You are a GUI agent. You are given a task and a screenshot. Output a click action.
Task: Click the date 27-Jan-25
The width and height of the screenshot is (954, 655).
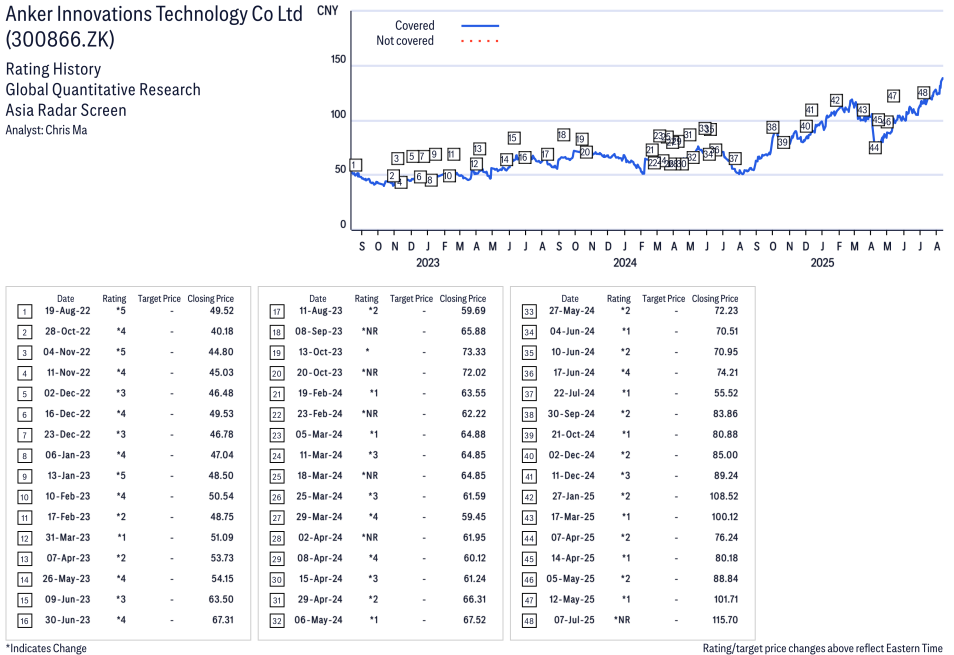pyautogui.click(x=573, y=496)
